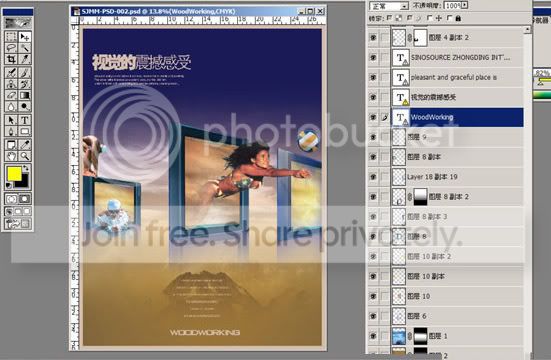The image size is (551, 360).
Task: Open the 正常 blend mode dropdown
Action: click(x=389, y=6)
